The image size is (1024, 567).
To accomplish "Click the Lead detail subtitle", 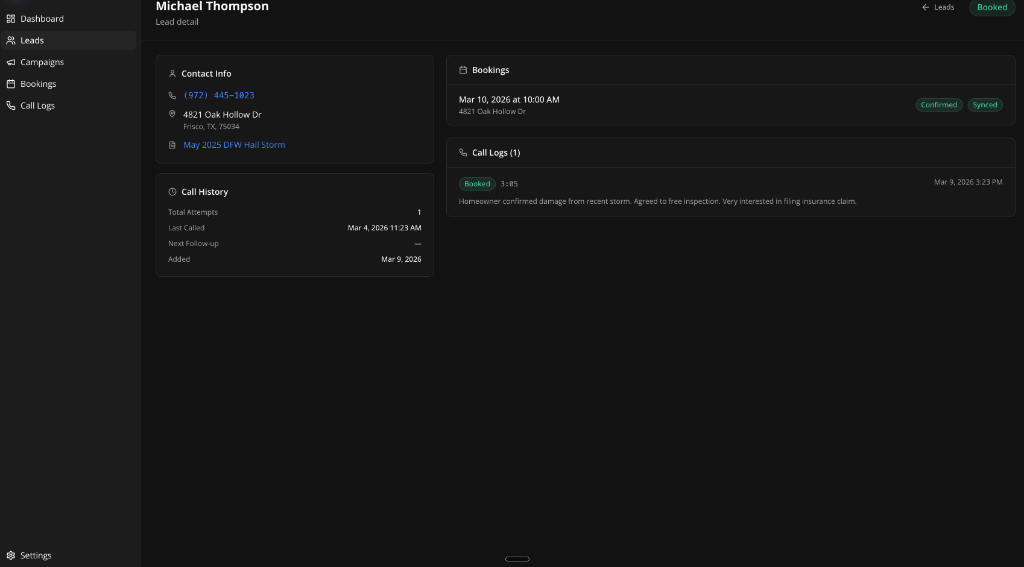I will (177, 22).
